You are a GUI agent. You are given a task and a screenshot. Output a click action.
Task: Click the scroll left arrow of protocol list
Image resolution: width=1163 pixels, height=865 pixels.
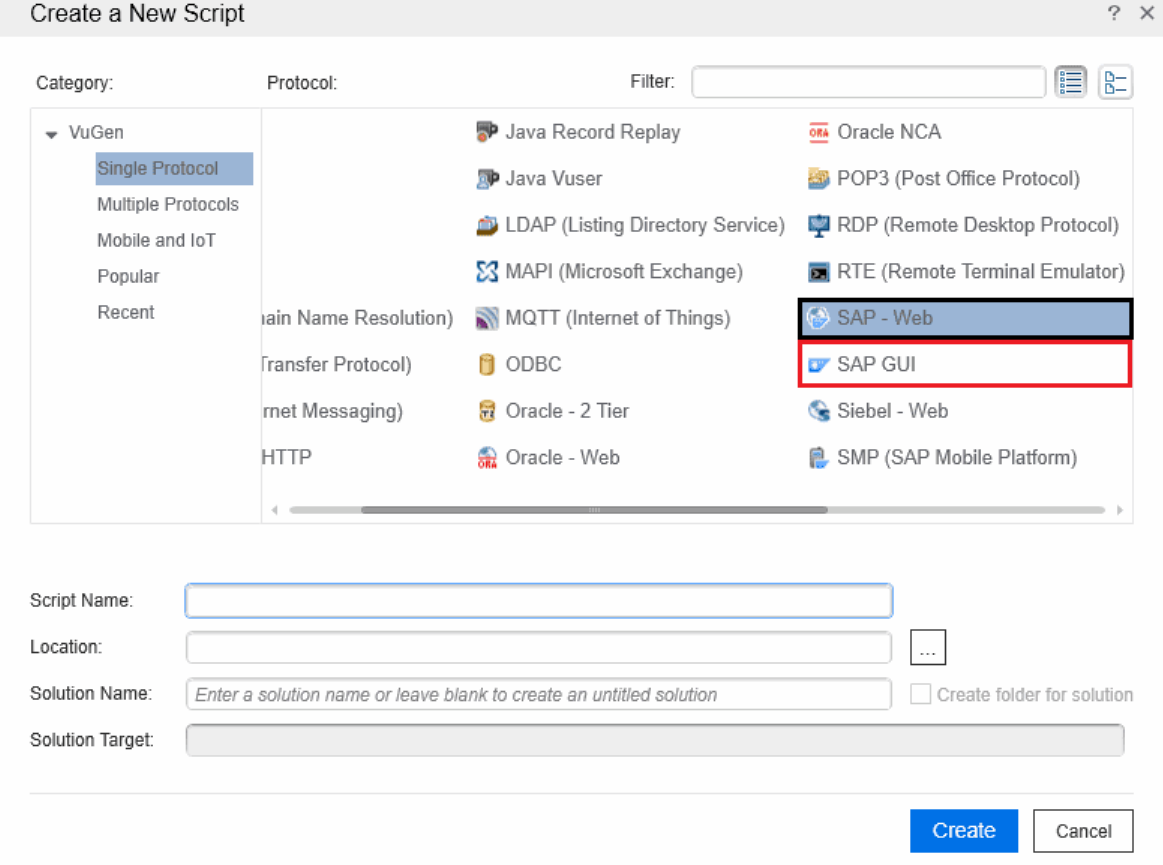(275, 510)
